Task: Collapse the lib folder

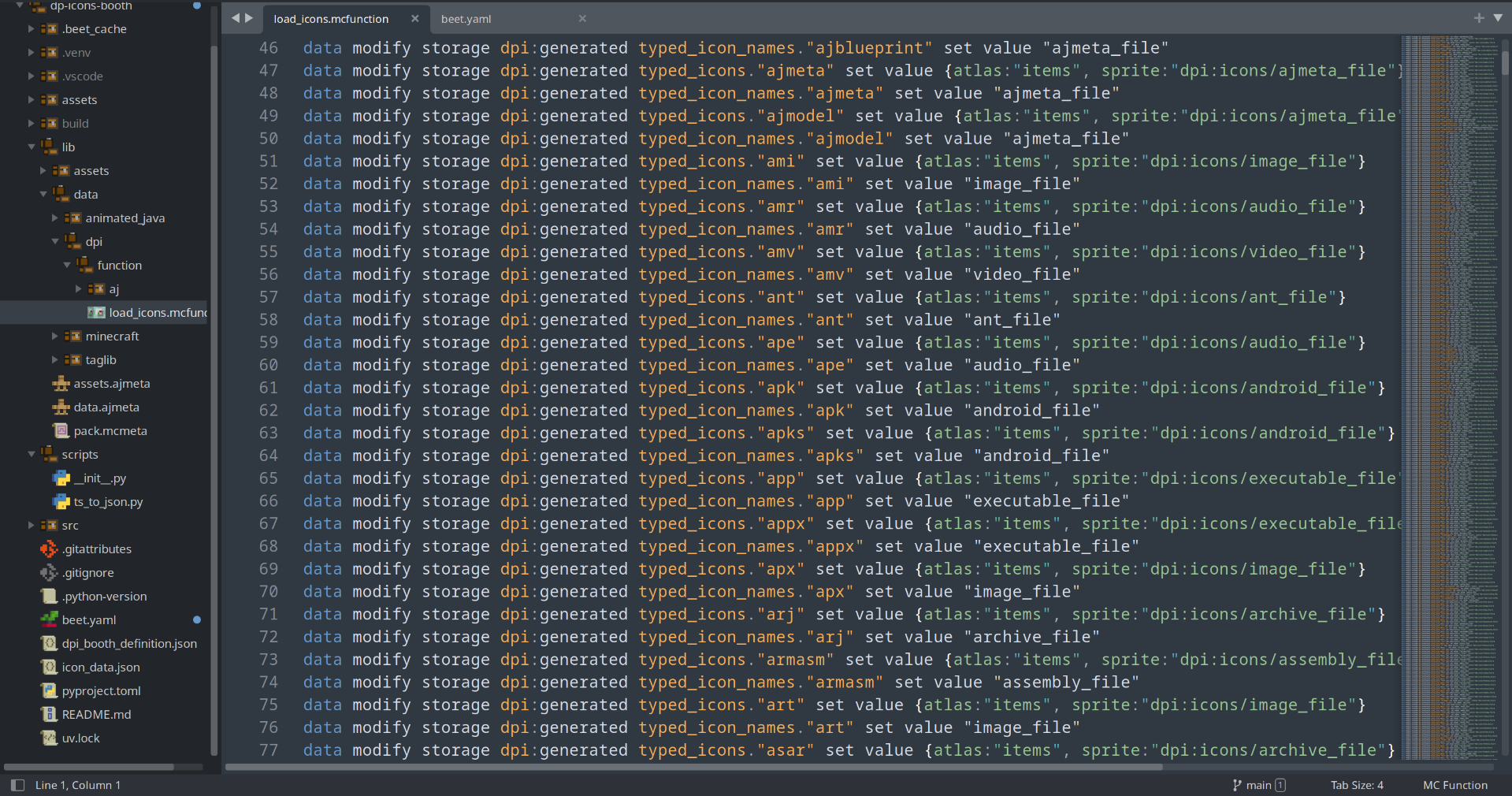Action: (x=31, y=147)
